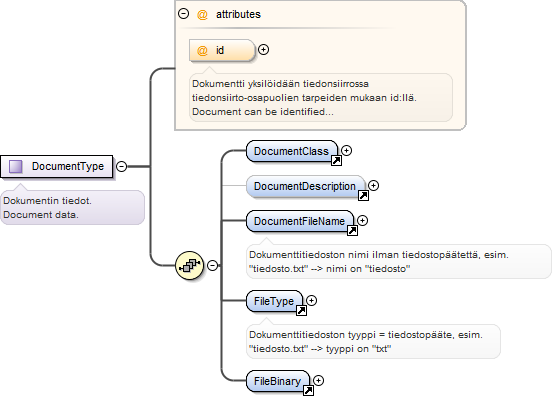This screenshot has width=559, height=397.
Task: Click the sequence compositor icon
Action: [x=190, y=265]
